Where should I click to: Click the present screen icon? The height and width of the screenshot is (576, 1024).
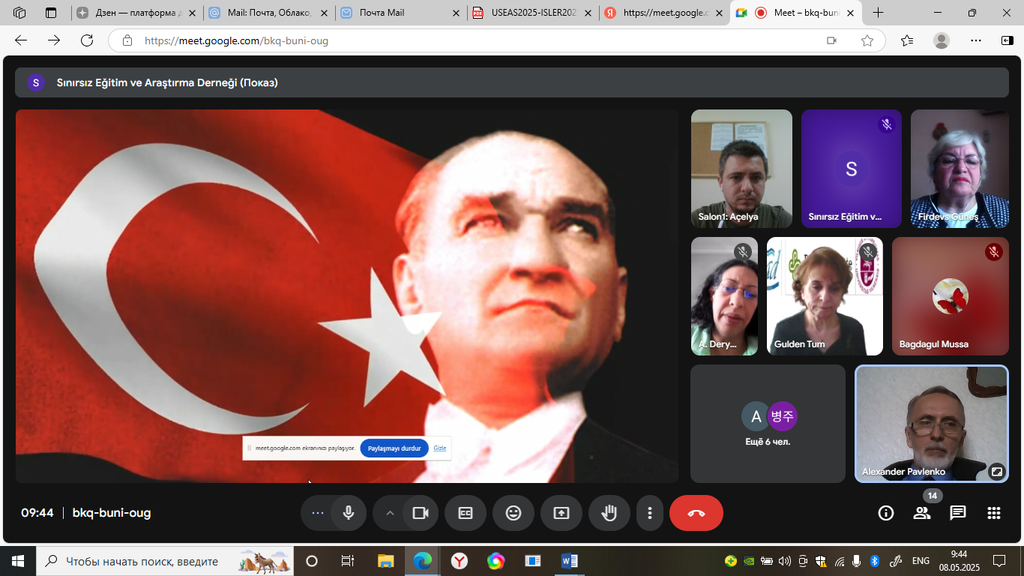coord(561,513)
